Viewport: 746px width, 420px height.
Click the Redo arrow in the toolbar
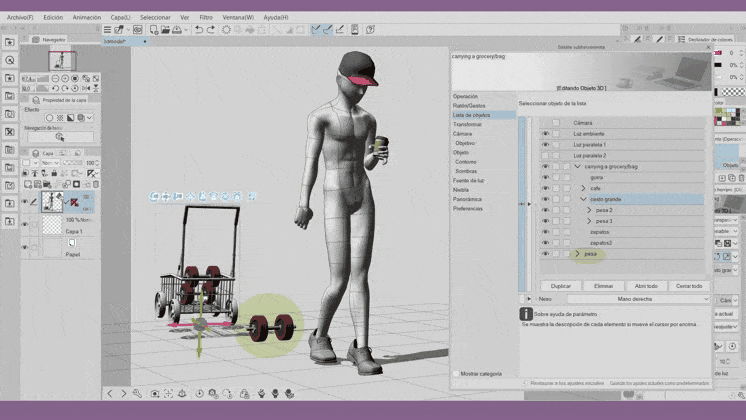pos(211,30)
